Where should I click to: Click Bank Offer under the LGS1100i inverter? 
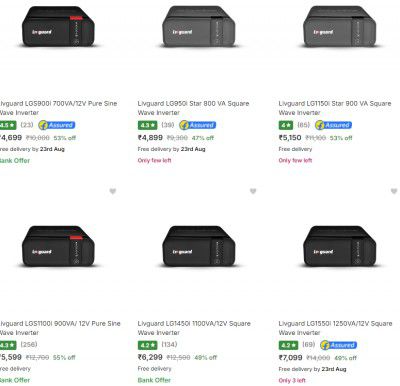pos(15,380)
